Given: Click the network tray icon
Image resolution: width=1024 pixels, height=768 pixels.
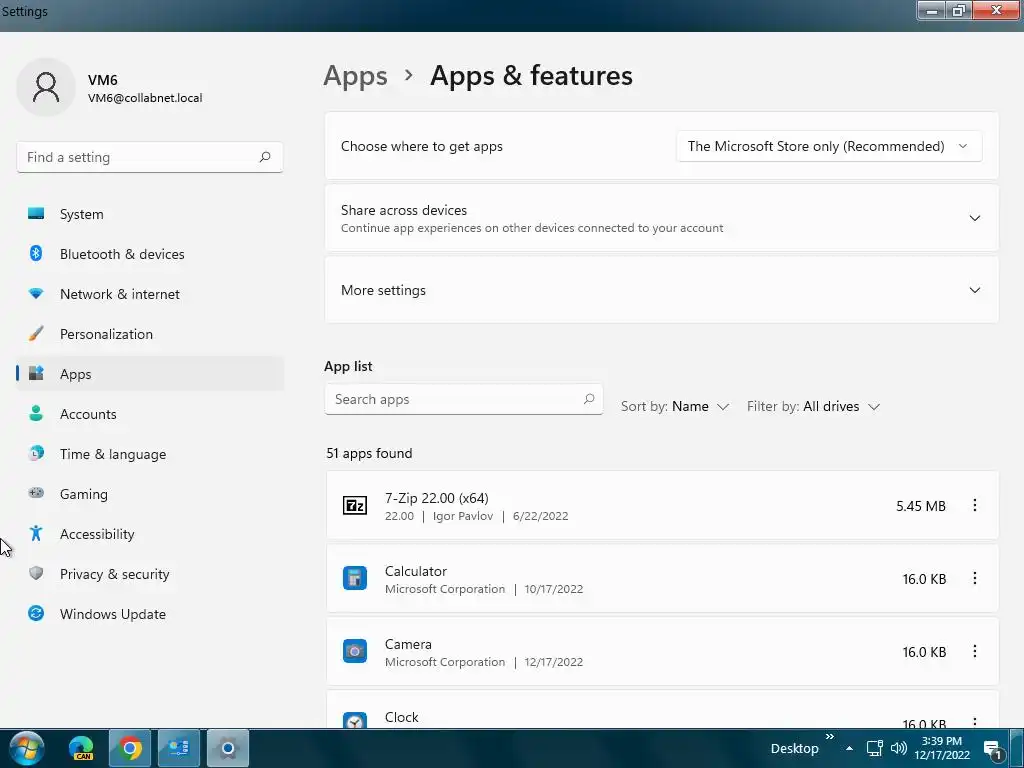Looking at the screenshot, I should coord(874,748).
